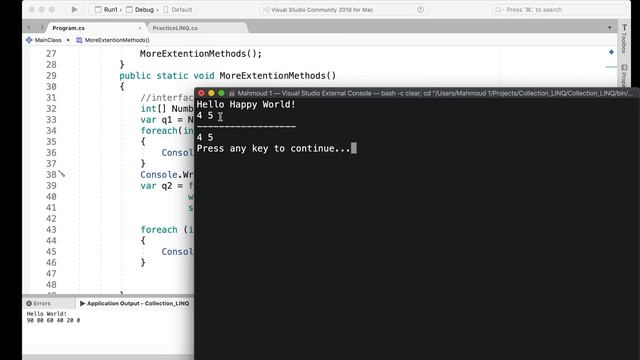Click the blue marker in the editor overview

(611, 52)
